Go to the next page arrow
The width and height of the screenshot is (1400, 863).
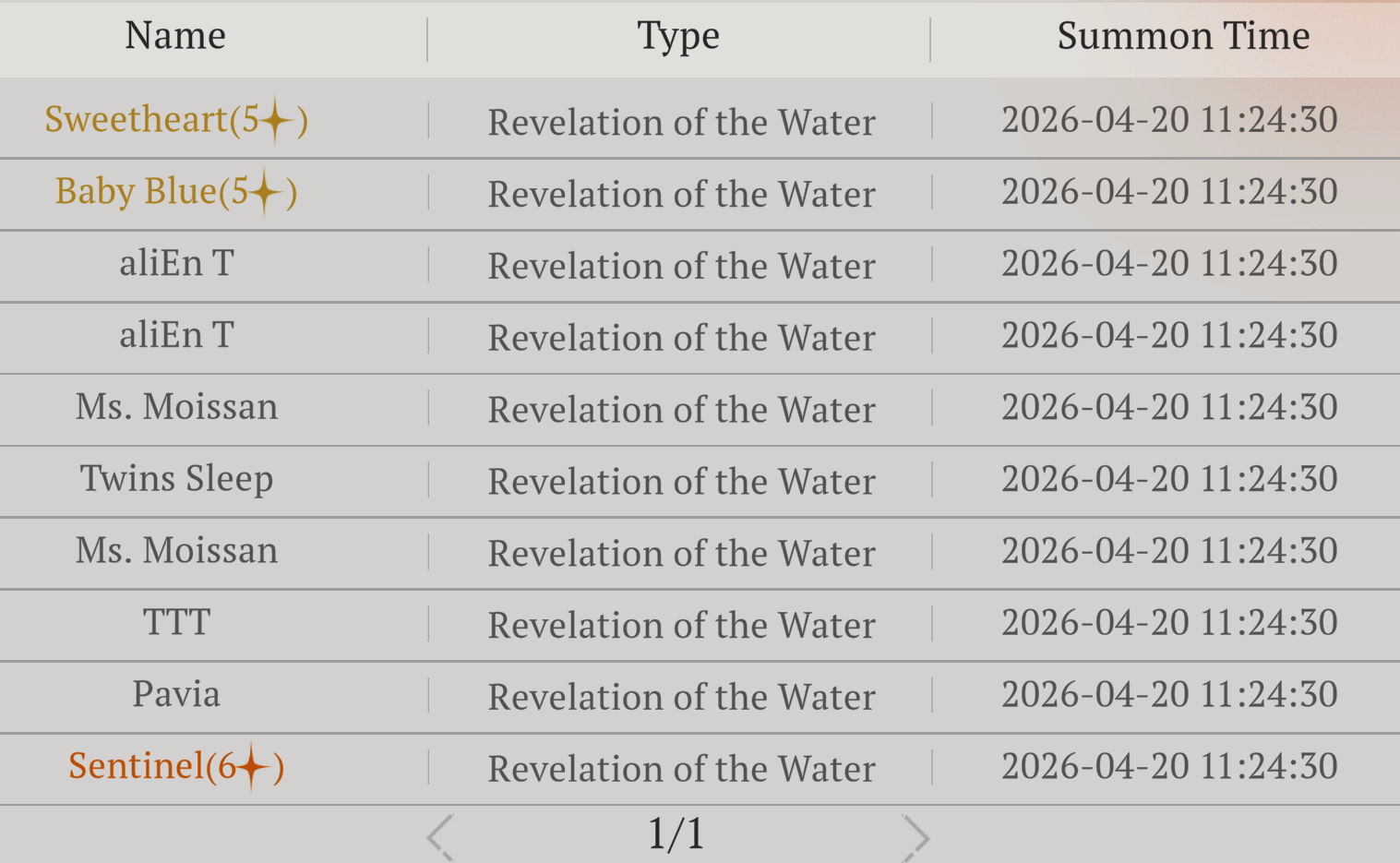tap(915, 836)
